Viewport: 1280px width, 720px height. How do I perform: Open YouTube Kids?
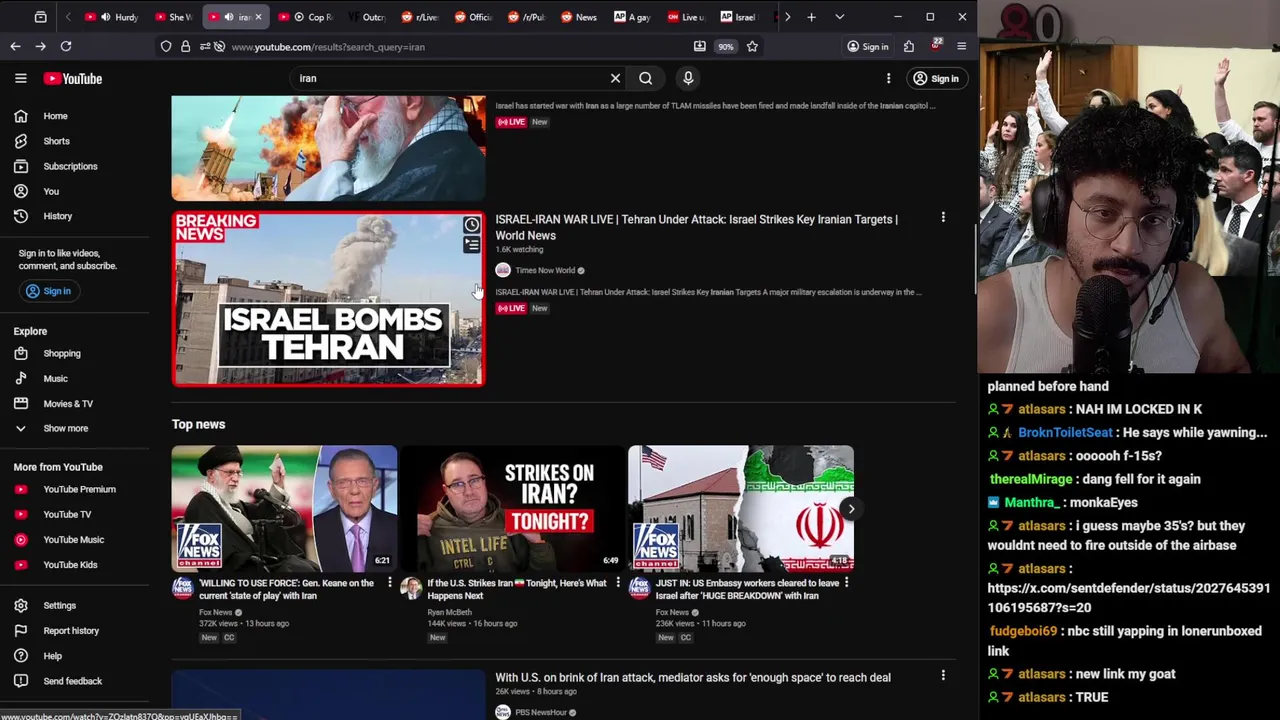coord(70,564)
